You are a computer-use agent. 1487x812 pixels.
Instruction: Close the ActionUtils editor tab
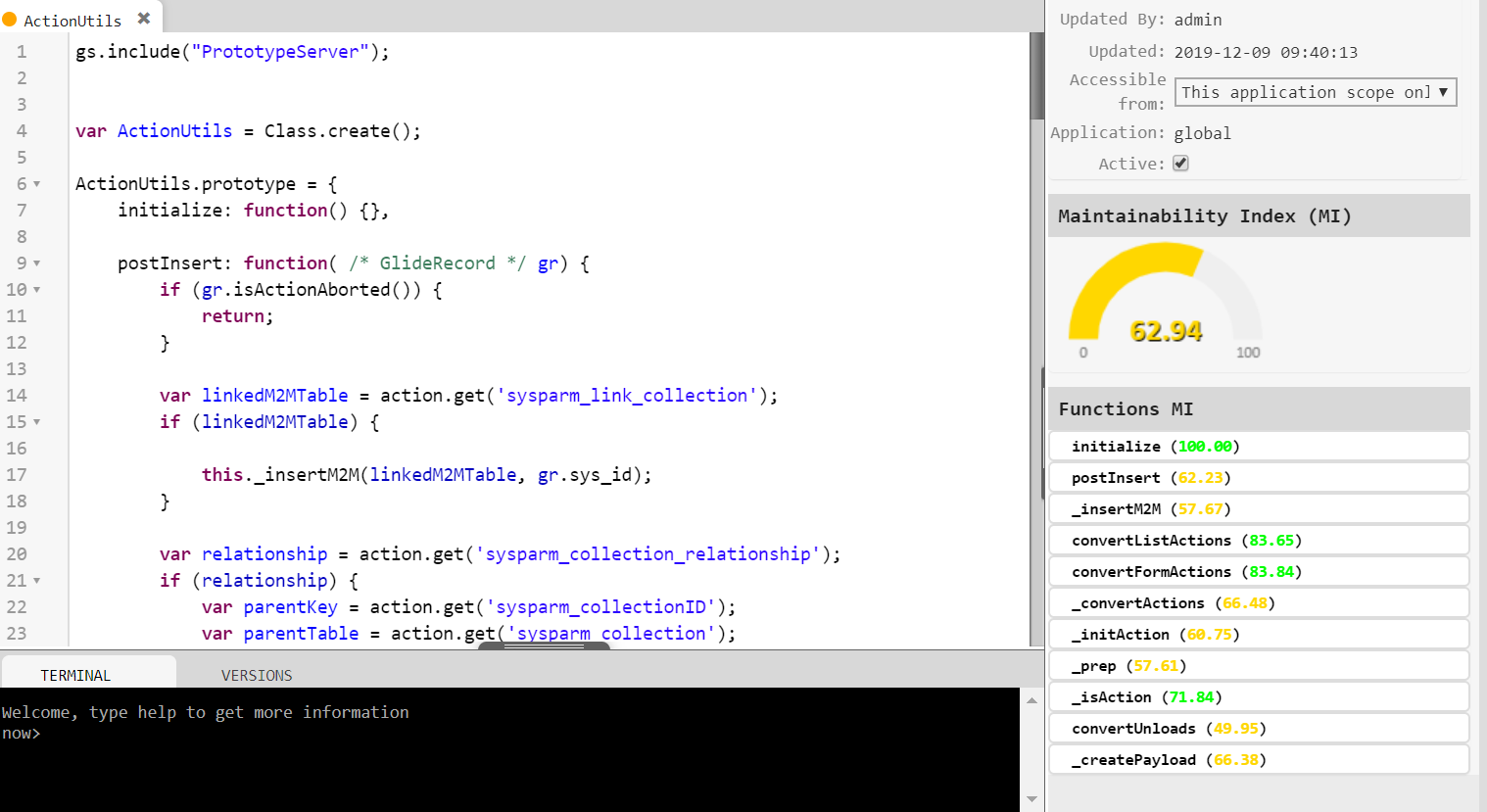point(144,19)
